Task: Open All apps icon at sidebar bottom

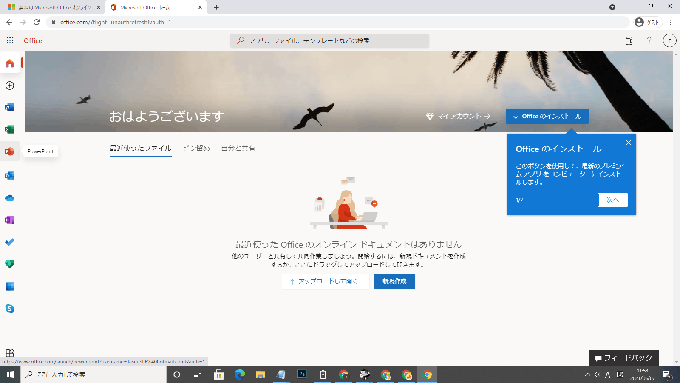Action: click(x=10, y=353)
